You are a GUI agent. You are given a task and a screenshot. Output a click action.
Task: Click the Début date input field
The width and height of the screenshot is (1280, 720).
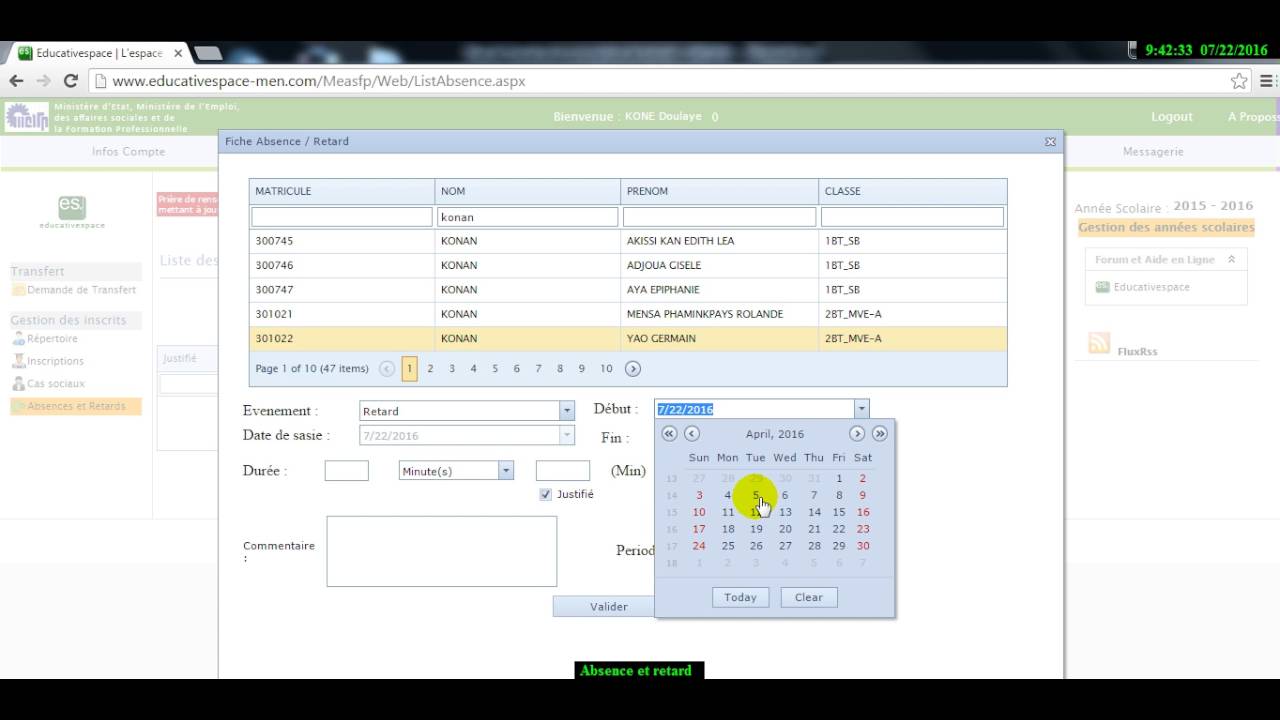tap(755, 409)
